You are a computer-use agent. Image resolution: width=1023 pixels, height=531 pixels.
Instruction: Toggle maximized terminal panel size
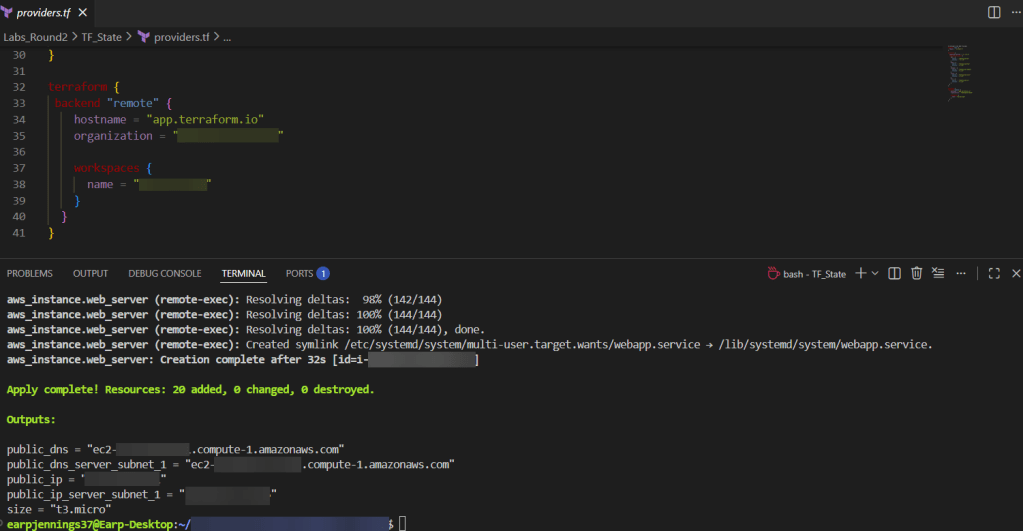(x=994, y=273)
